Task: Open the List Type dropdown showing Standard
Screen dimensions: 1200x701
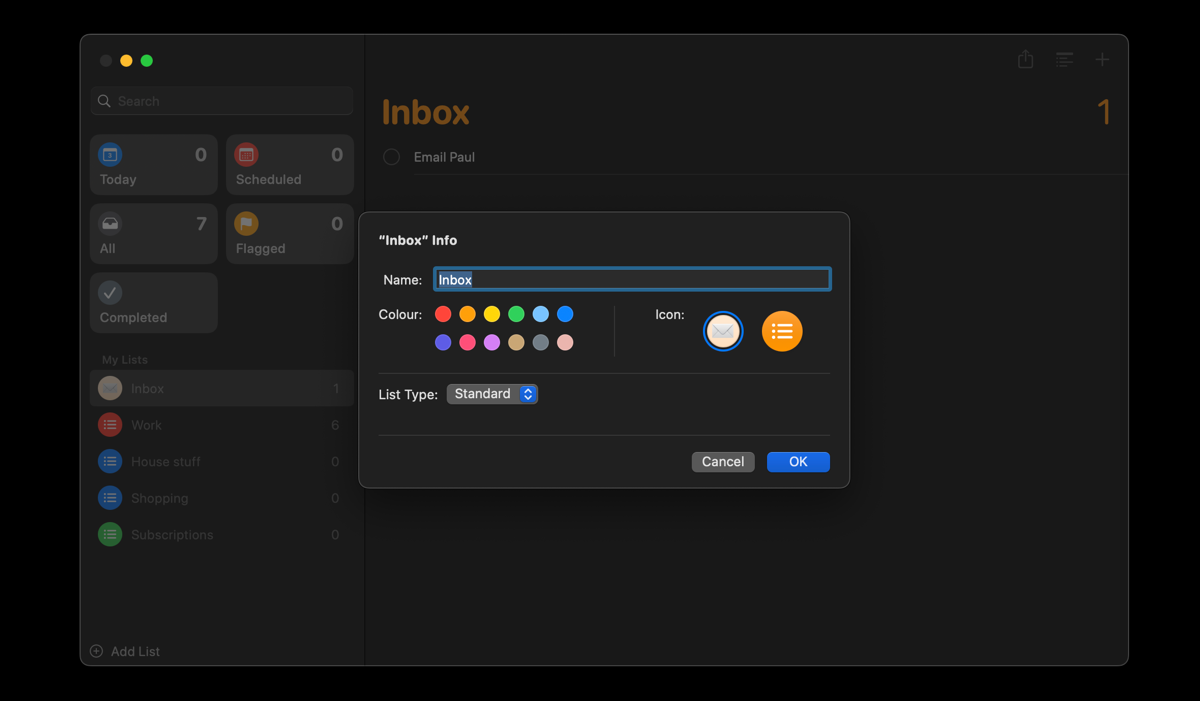Action: point(492,393)
